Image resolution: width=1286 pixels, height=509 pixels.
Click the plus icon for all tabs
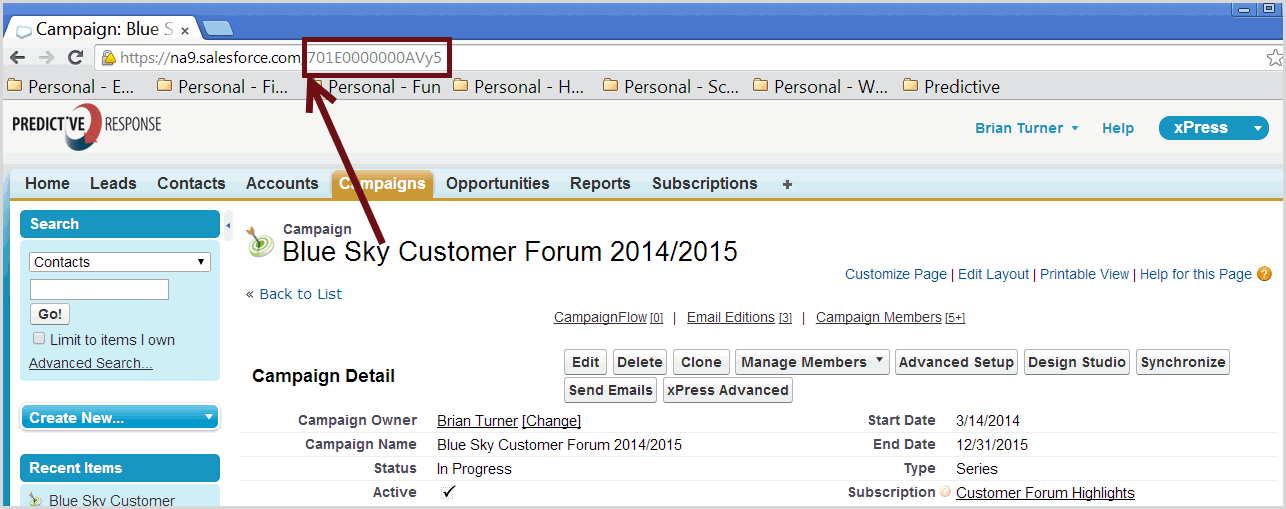point(787,184)
